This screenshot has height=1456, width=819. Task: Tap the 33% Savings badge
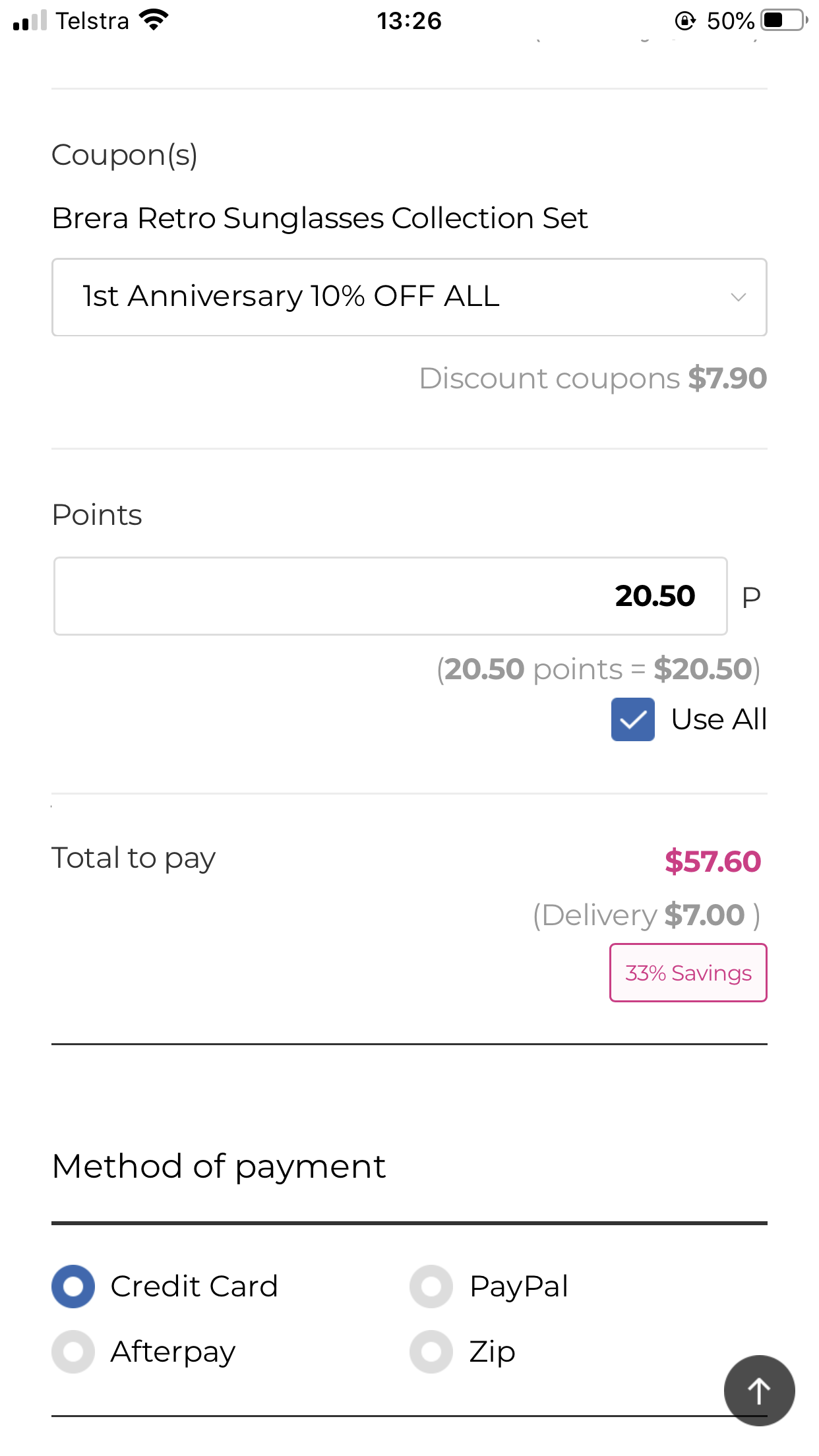pyautogui.click(x=688, y=973)
